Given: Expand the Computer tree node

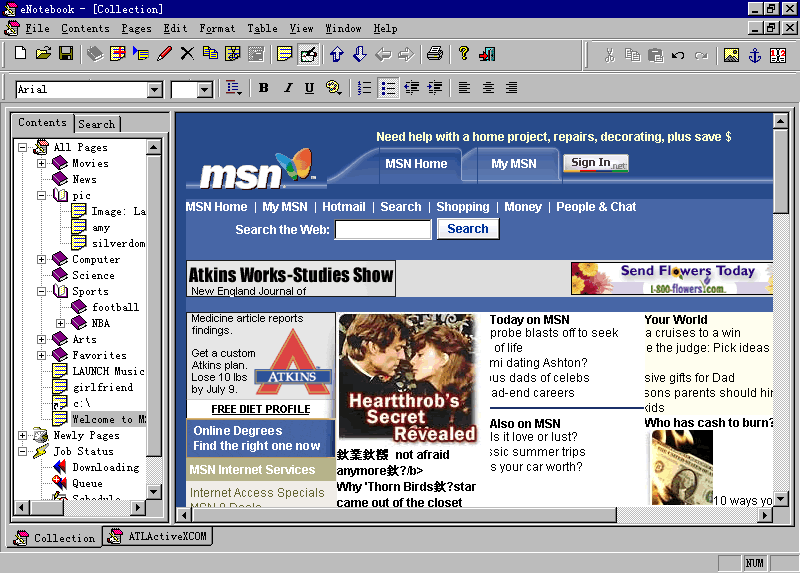Looking at the screenshot, I should click(41, 259).
